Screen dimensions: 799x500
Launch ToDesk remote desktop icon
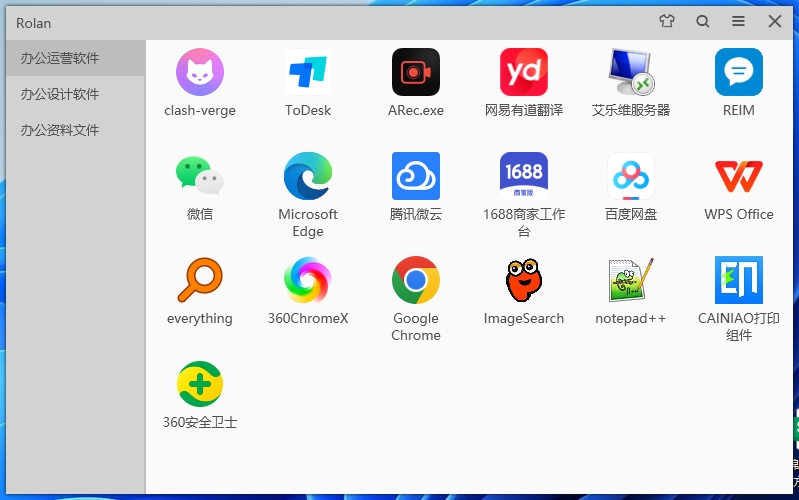(308, 72)
